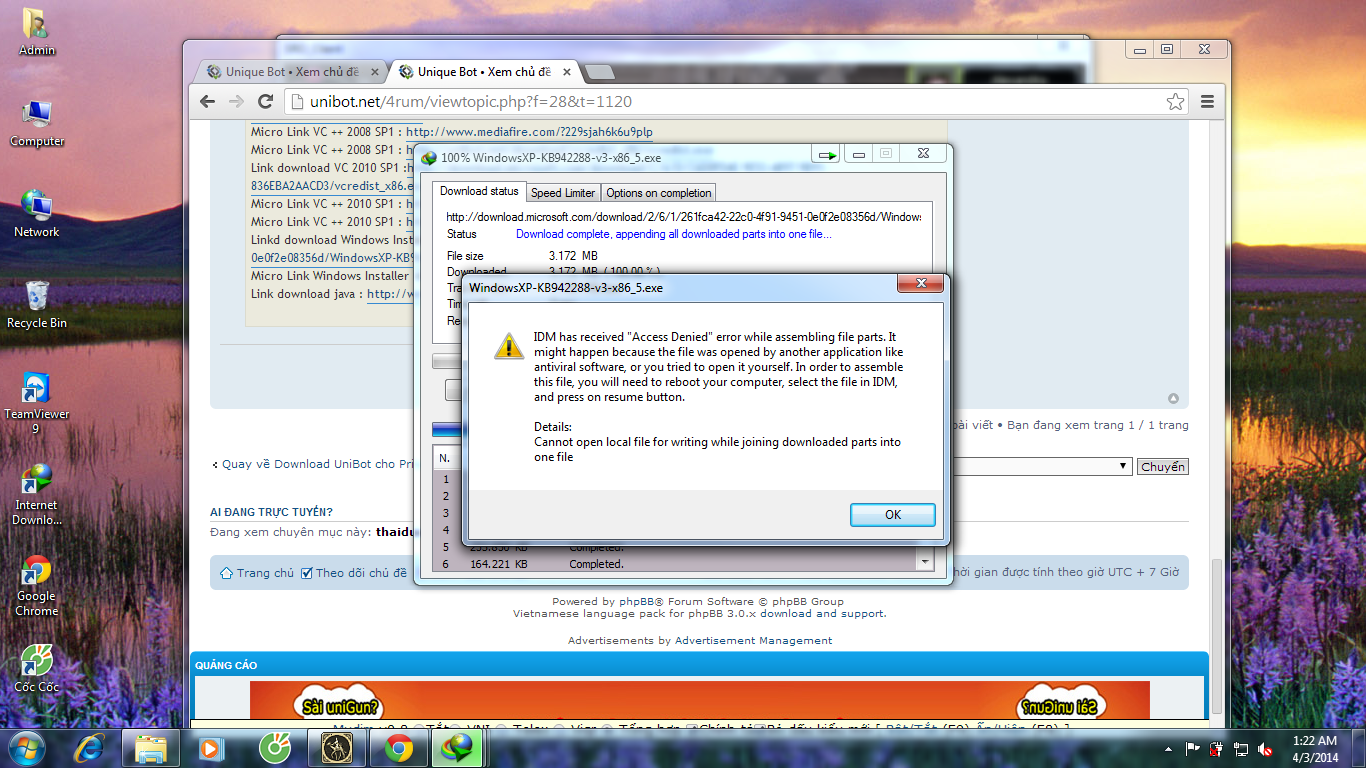Show hidden system tray icons
Screen dimensions: 1366x768
pos(1169,748)
